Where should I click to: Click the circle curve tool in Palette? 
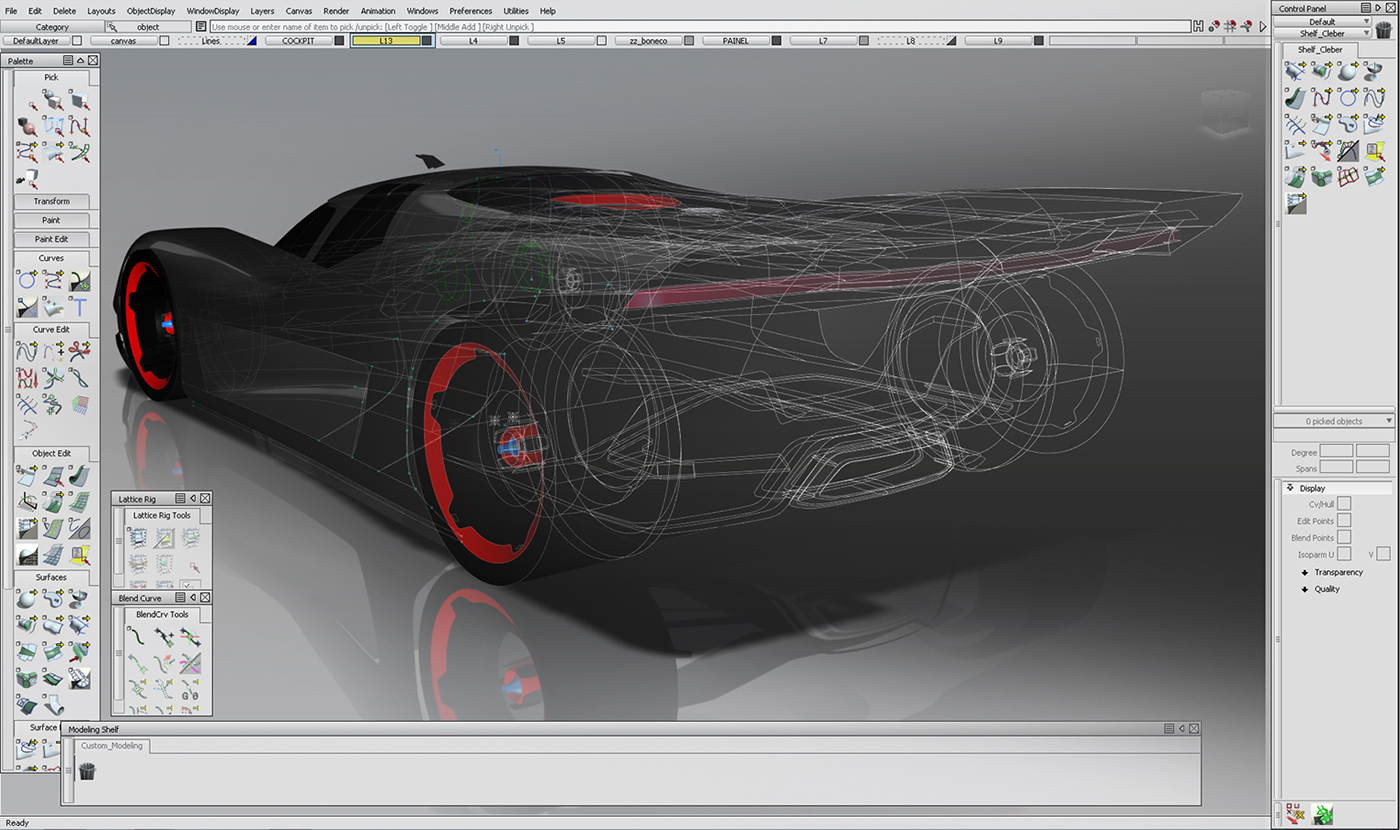click(x=27, y=281)
